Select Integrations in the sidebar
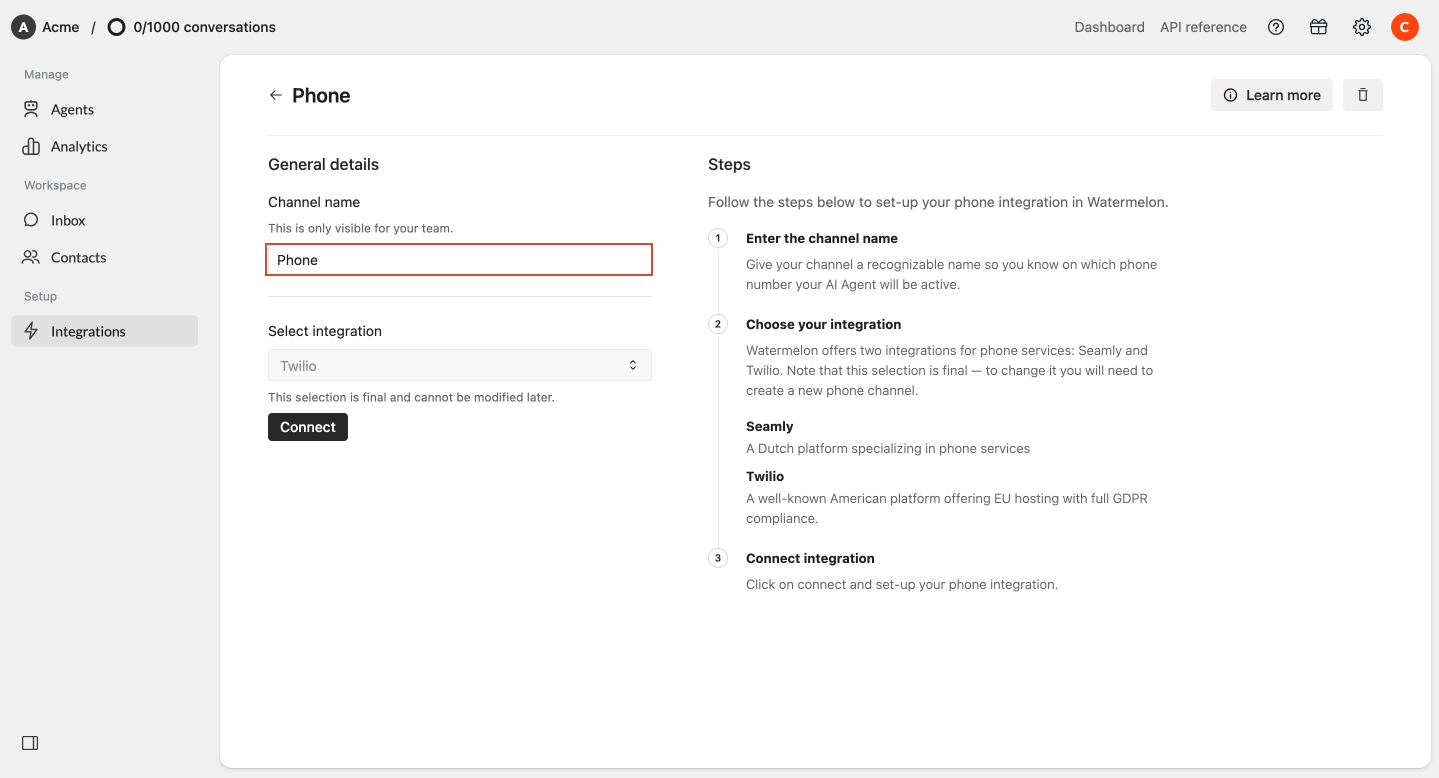The image size is (1439, 778). coord(105,331)
